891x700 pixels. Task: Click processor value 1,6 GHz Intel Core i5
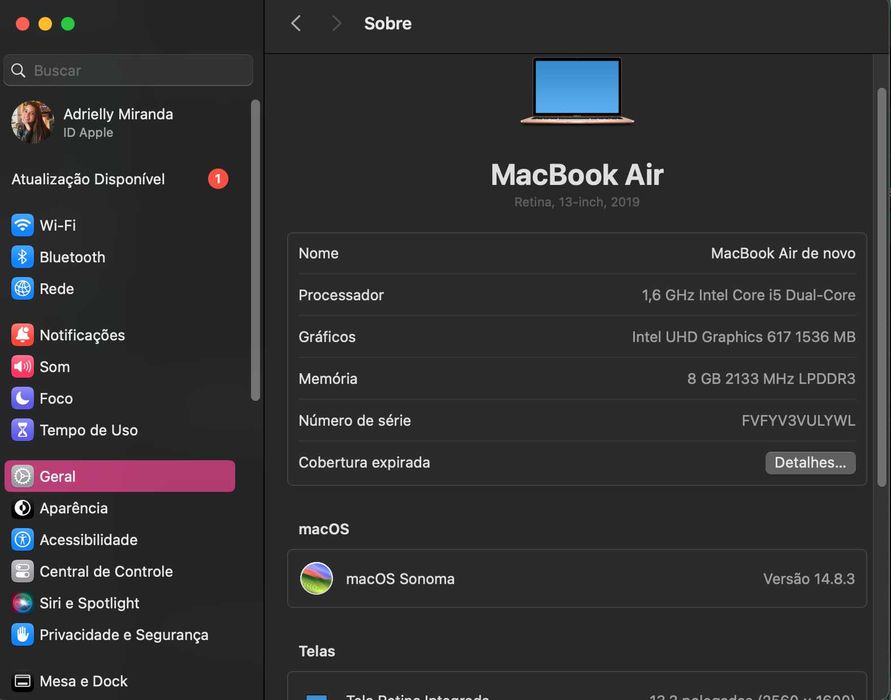coord(748,295)
